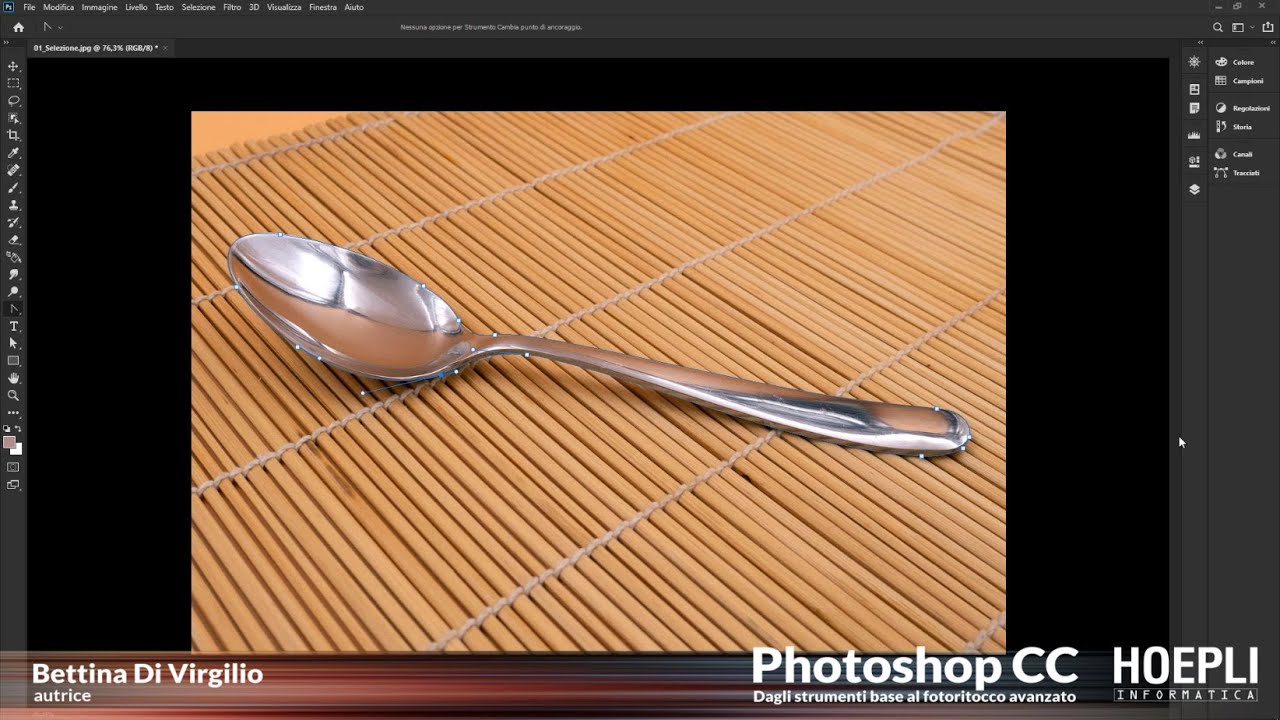Open the Testo menu
This screenshot has width=1280, height=720.
[x=164, y=7]
